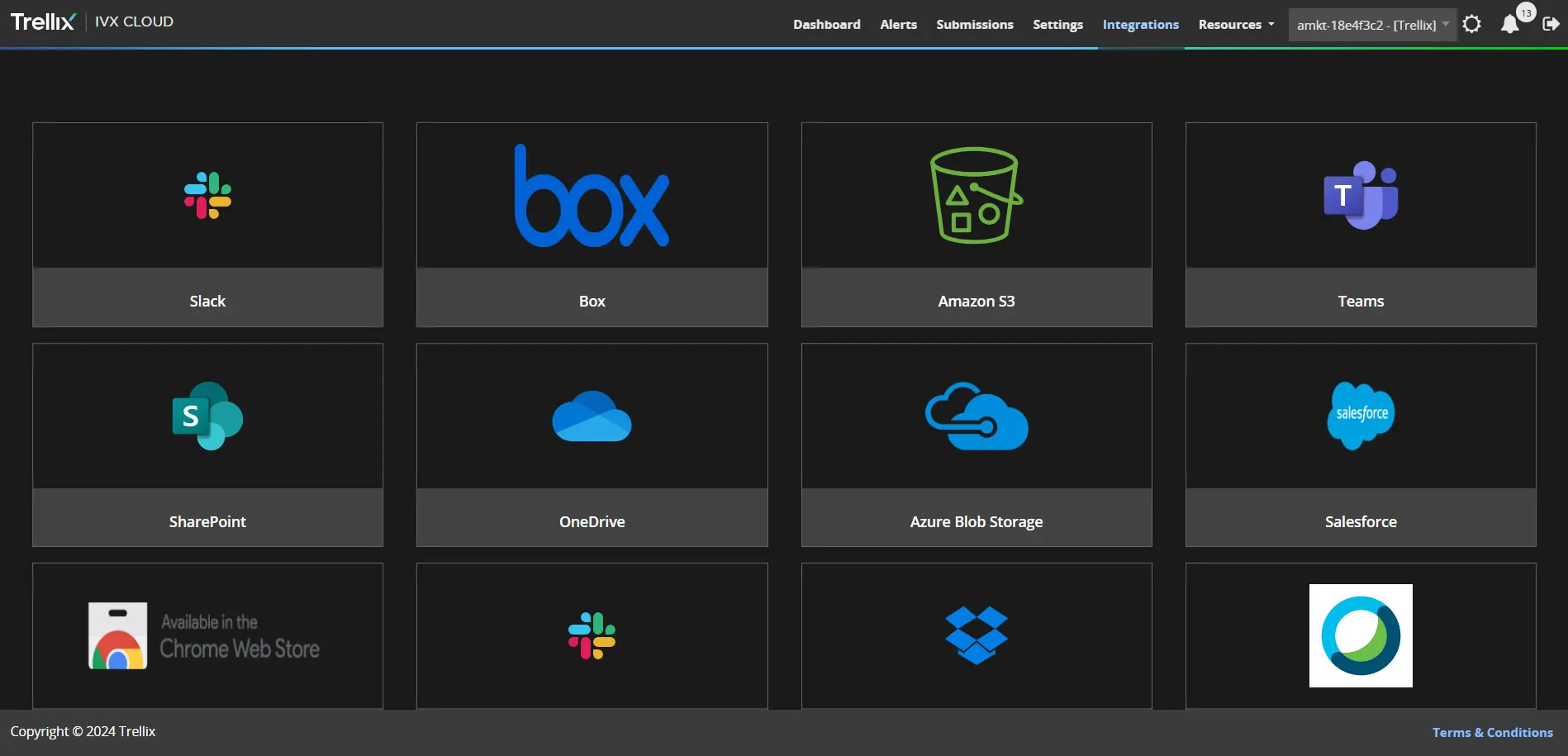Open the amkt-18e4f3c2 tenant selector
1568x756 pixels.
pyautogui.click(x=1372, y=25)
